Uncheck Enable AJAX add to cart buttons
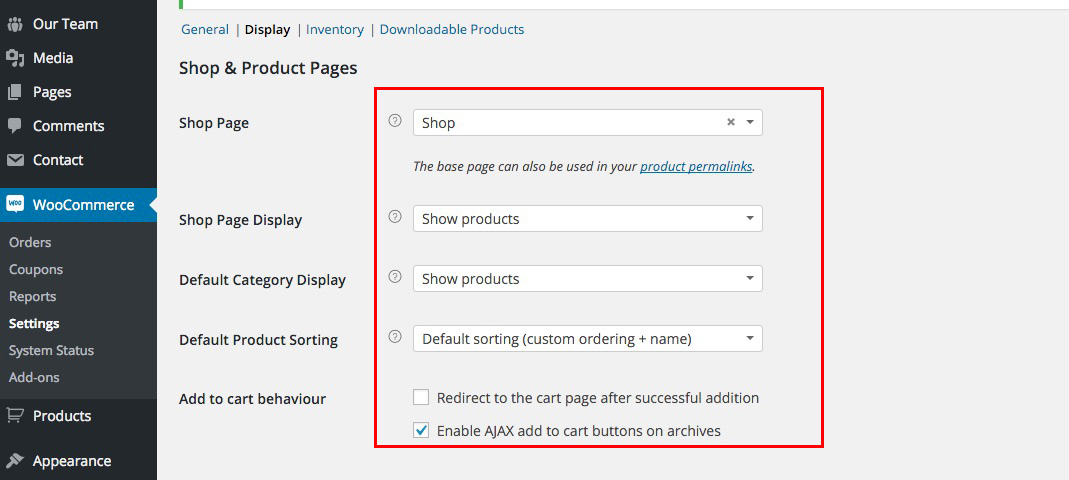The image size is (1069, 480). 421,431
